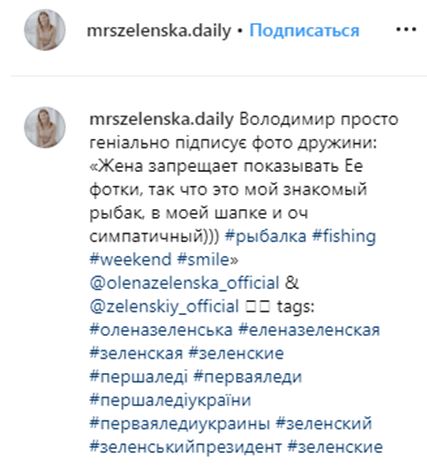Open the #рыбалка hashtag
The height and width of the screenshot is (467, 427).
[x=266, y=236]
